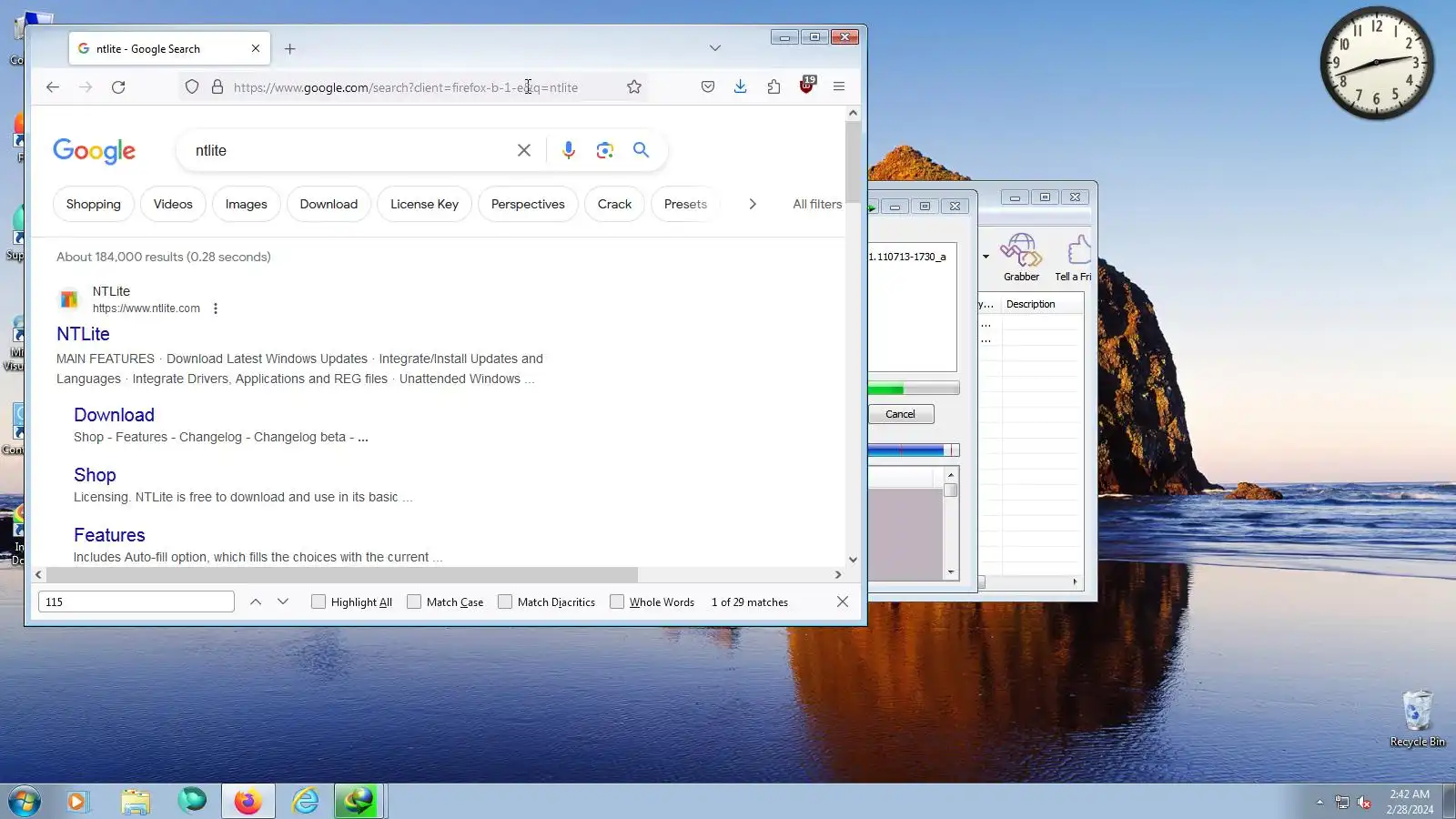Open the NTLite main result link

[x=83, y=334]
